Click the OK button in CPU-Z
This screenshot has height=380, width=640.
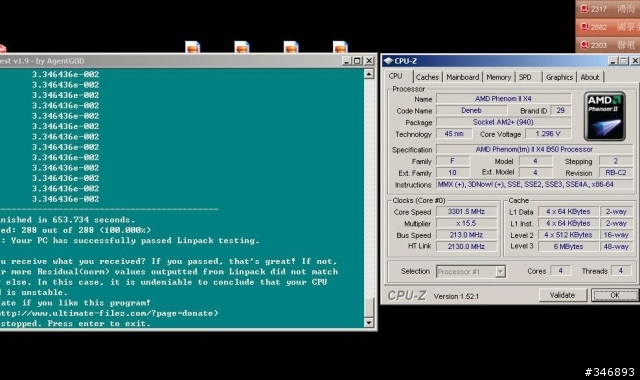615,295
